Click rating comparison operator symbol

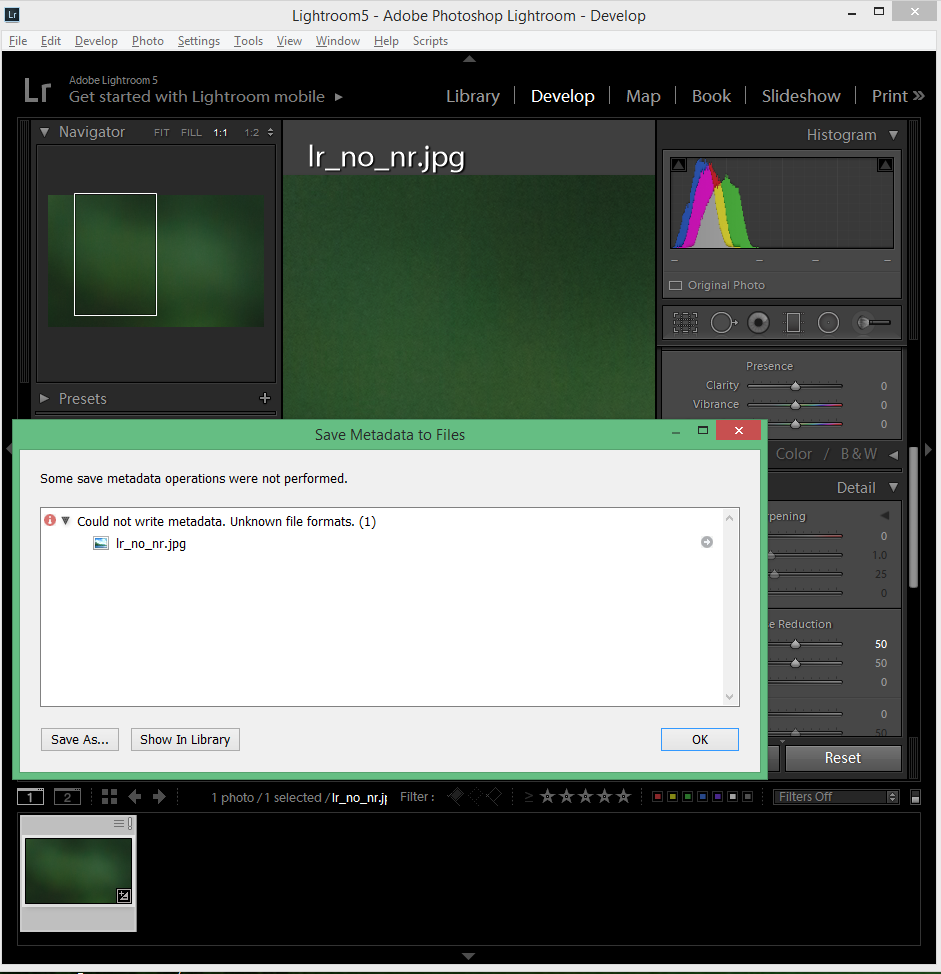(x=529, y=797)
